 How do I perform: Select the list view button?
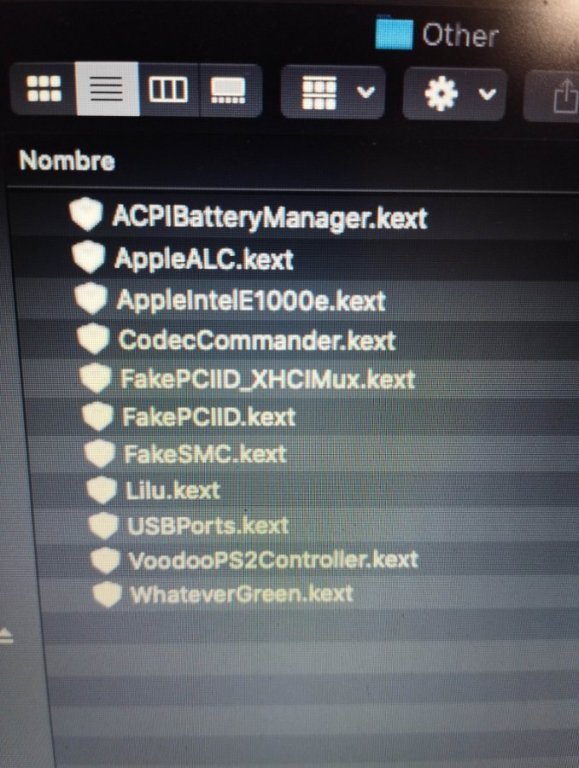107,89
